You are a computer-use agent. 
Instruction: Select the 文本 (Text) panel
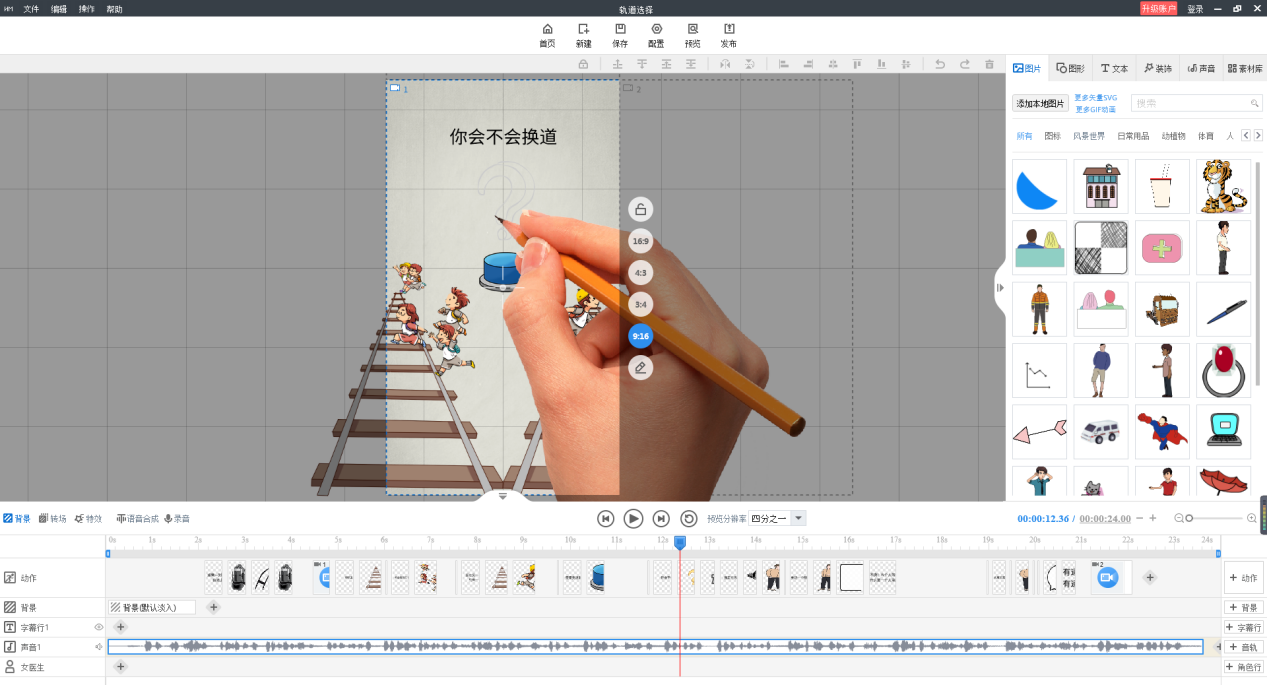(1113, 68)
